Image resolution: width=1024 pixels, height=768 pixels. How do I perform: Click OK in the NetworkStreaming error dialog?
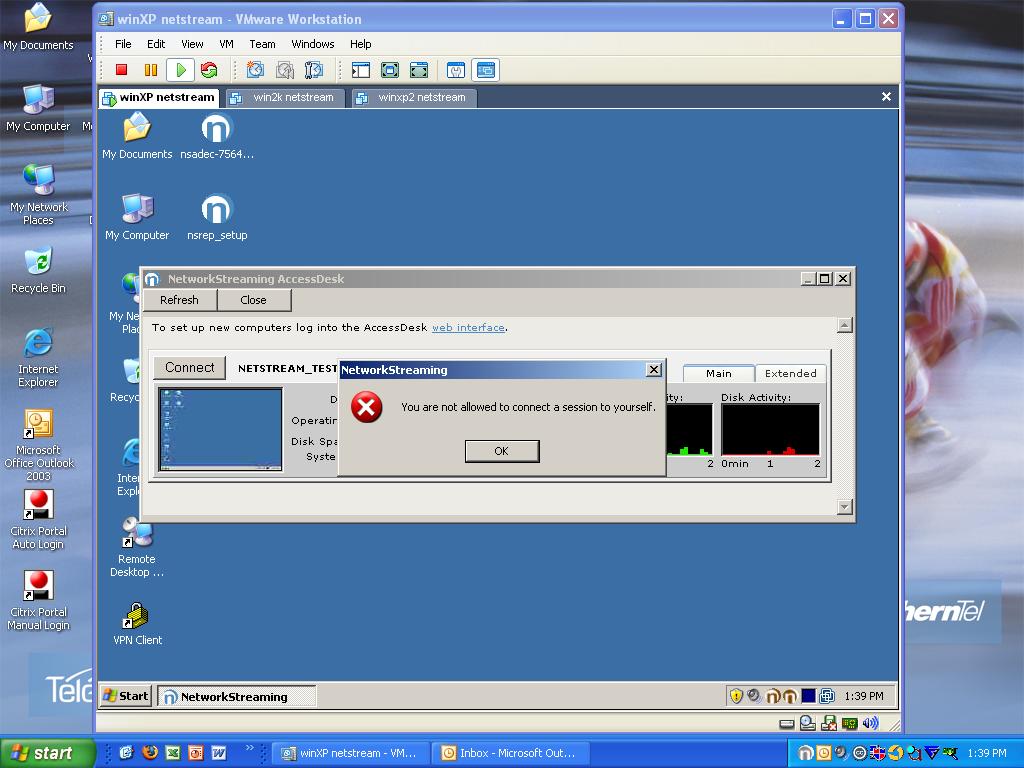point(502,451)
